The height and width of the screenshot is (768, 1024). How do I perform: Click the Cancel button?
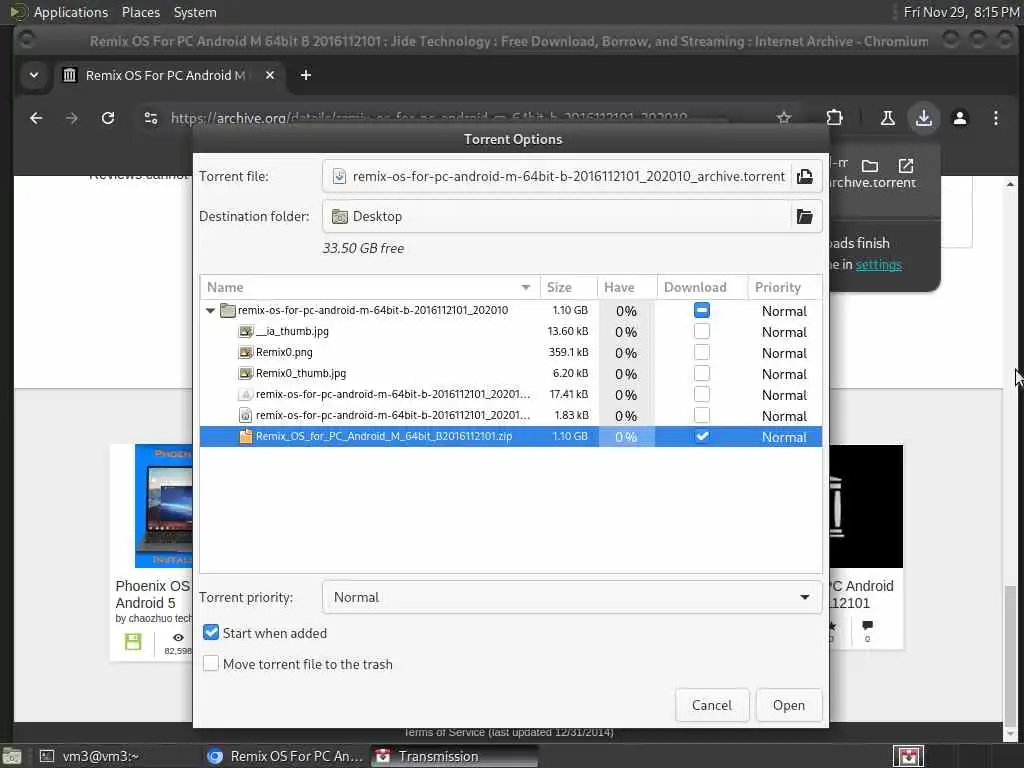[712, 705]
